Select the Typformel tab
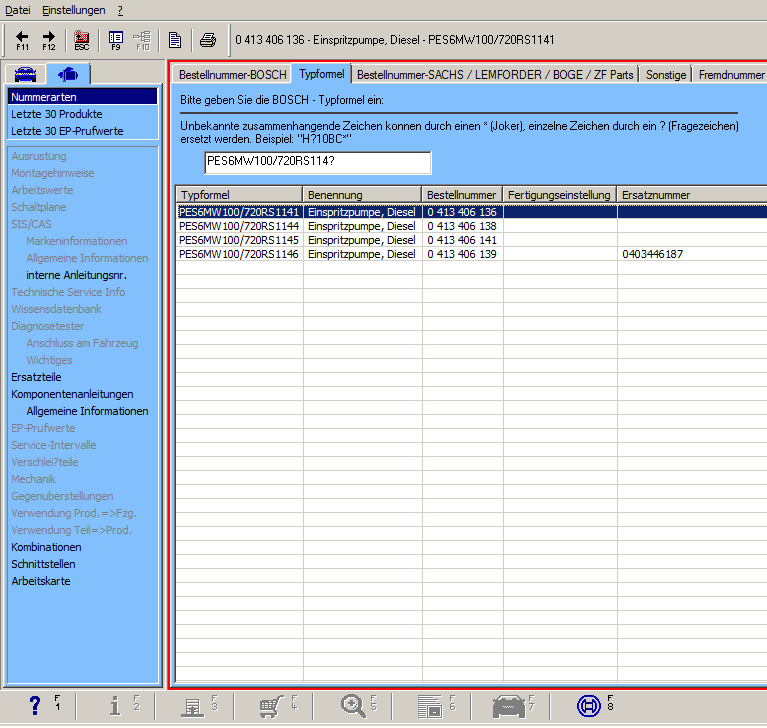 tap(322, 74)
